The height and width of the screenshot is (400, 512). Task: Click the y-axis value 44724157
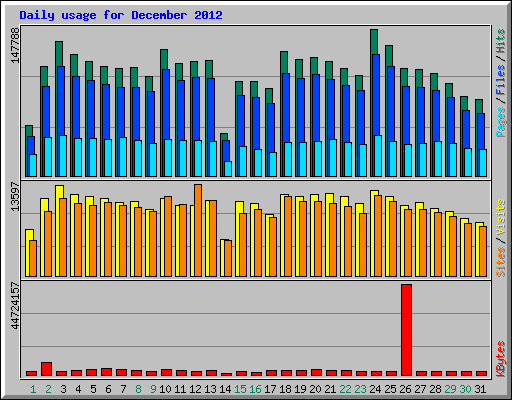tap(15, 306)
